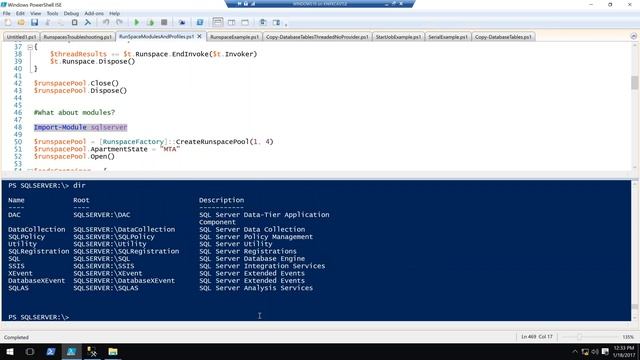The height and width of the screenshot is (360, 640).
Task: Open the Tools menu
Action: click(x=52, y=13)
